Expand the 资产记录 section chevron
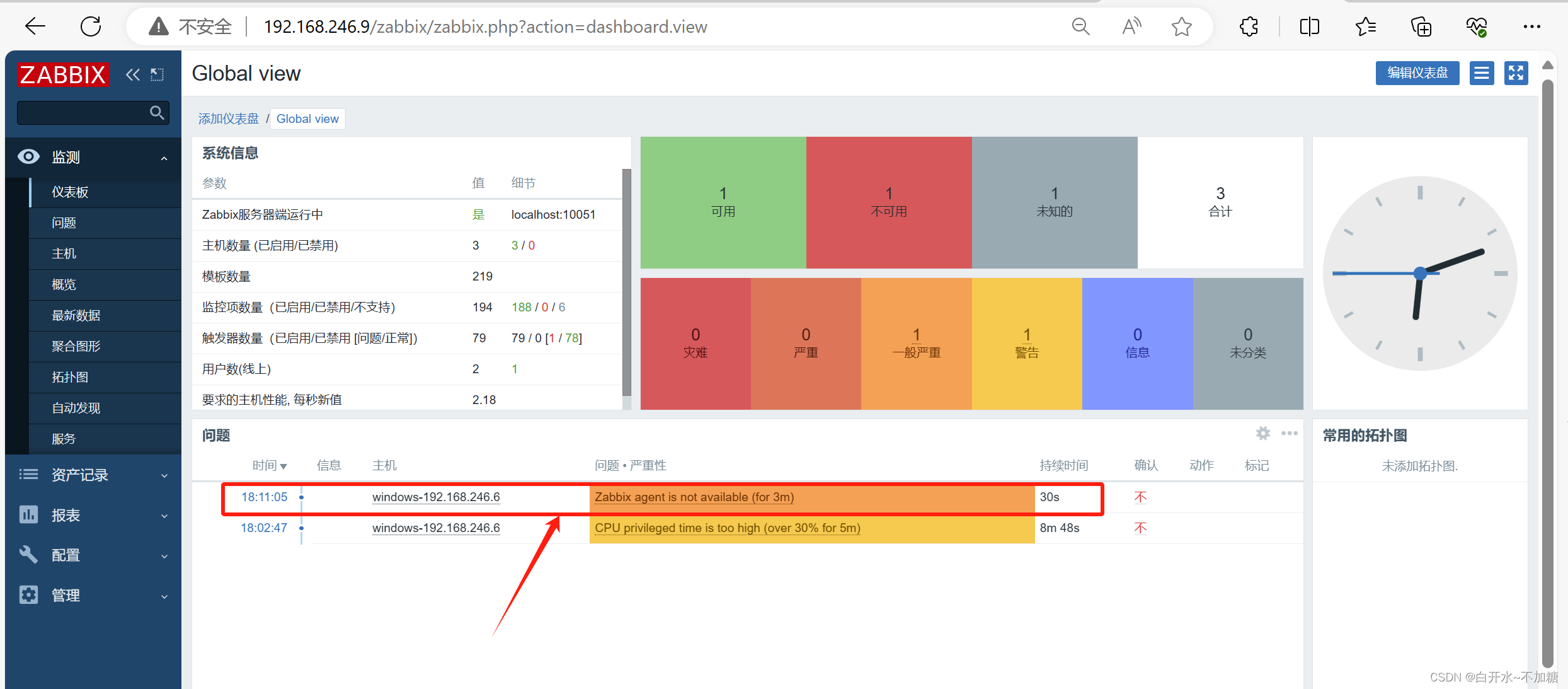This screenshot has width=1568, height=689. click(x=164, y=475)
